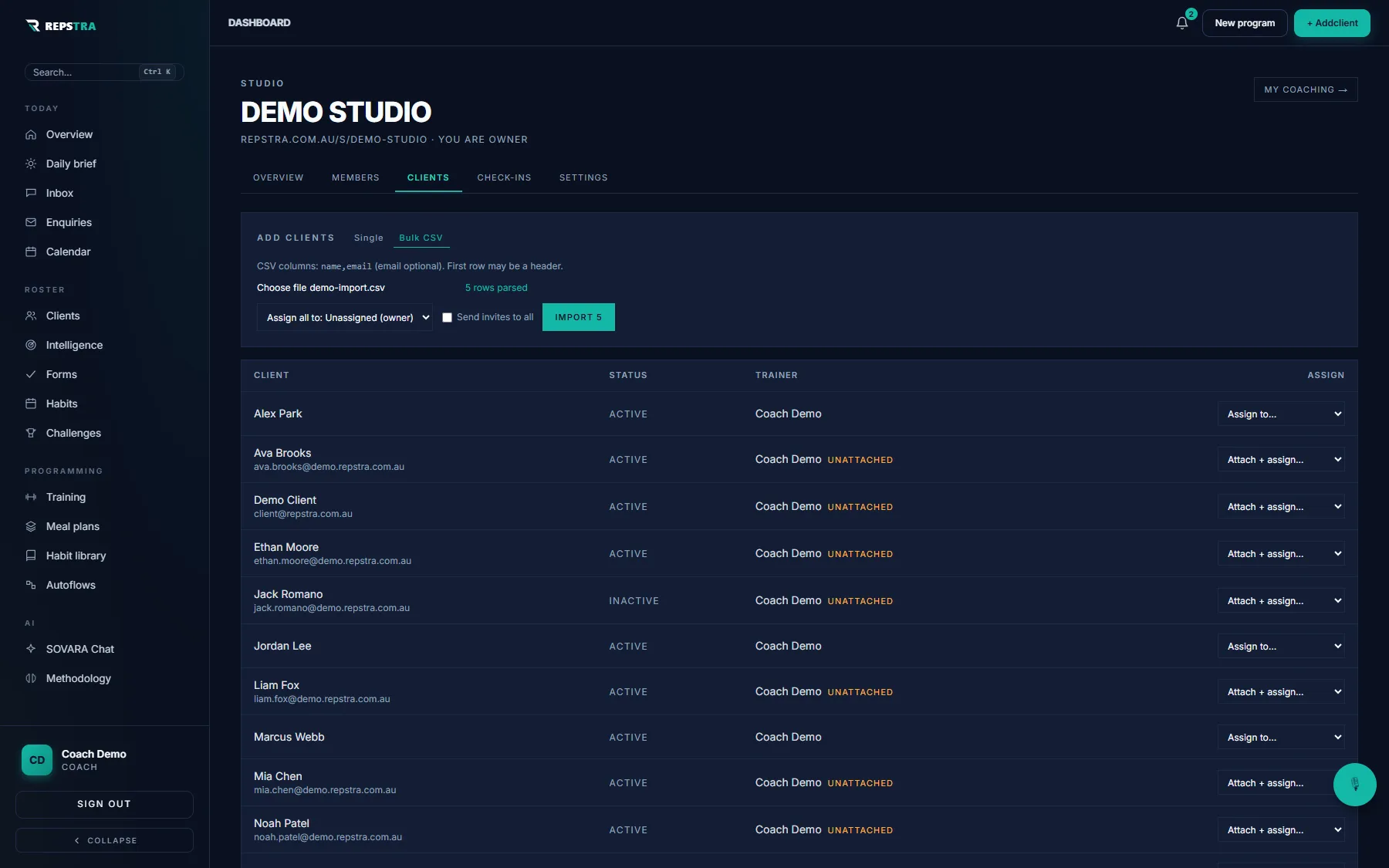Open Attach + assign dropdown for Demo Client
1389x868 pixels.
pyautogui.click(x=1281, y=506)
